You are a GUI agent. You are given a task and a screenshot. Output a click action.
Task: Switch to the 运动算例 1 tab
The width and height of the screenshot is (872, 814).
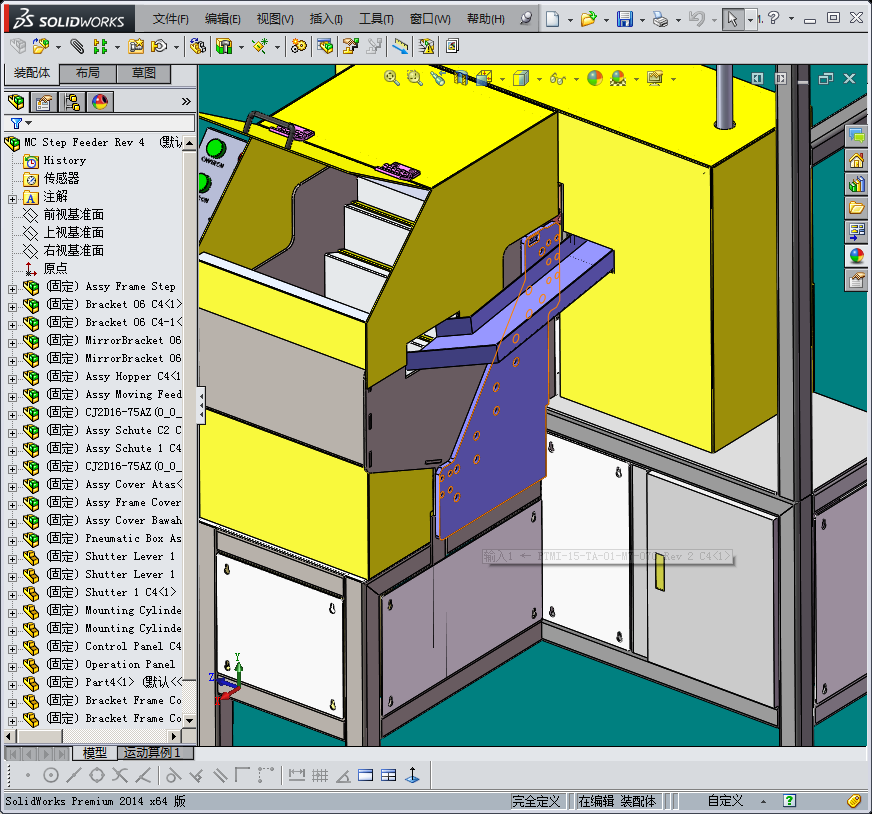pos(156,753)
